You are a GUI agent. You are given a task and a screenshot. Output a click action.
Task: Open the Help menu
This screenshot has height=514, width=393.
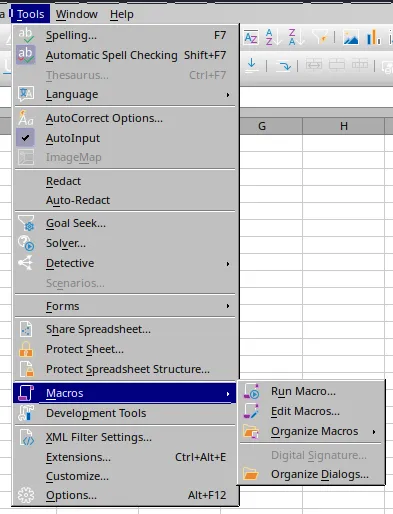pyautogui.click(x=122, y=14)
